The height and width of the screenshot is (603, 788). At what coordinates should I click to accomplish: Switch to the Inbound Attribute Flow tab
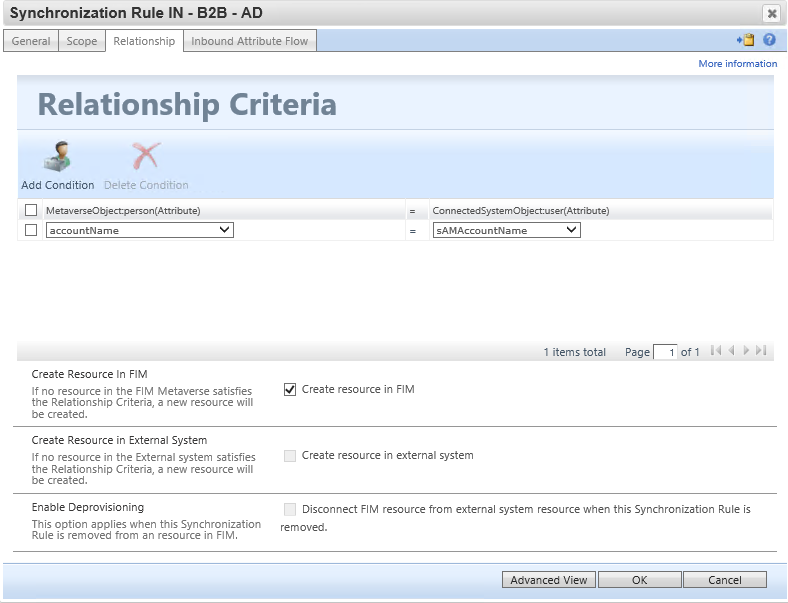pos(249,41)
